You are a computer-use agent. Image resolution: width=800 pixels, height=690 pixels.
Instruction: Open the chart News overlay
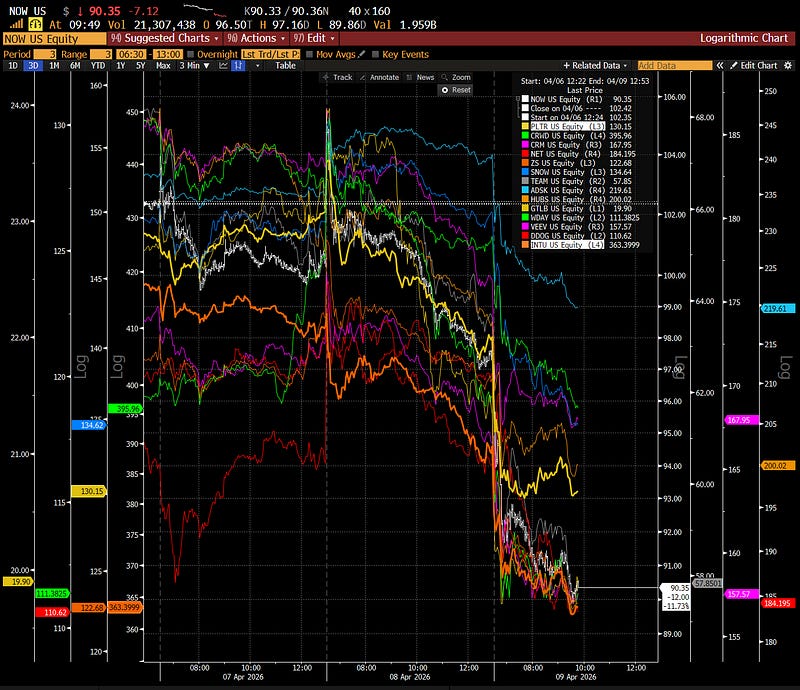click(420, 77)
